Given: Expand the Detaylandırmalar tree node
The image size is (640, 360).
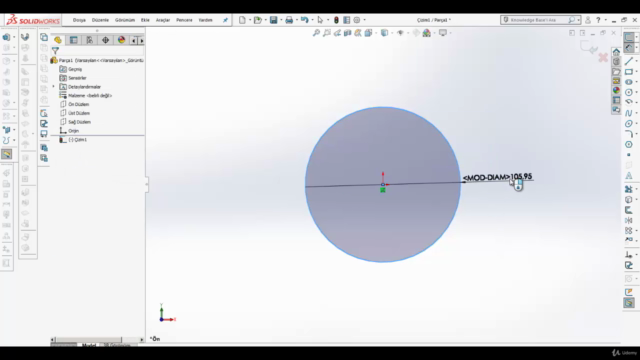Looking at the screenshot, I should click(53, 87).
